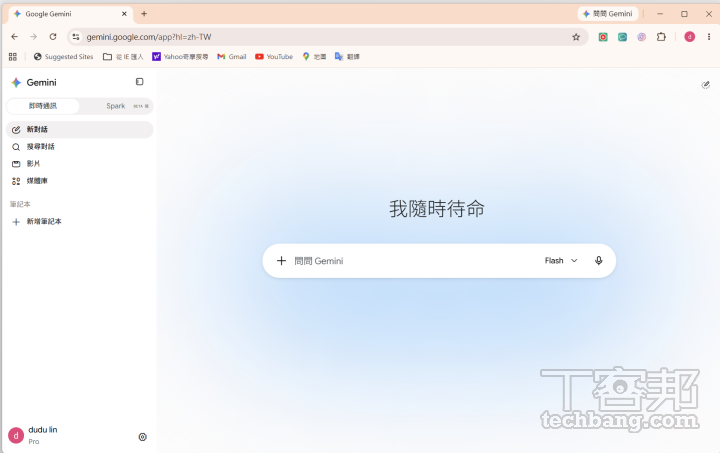The height and width of the screenshot is (453, 720).
Task: Open the Gmail bookmark
Action: tap(232, 56)
